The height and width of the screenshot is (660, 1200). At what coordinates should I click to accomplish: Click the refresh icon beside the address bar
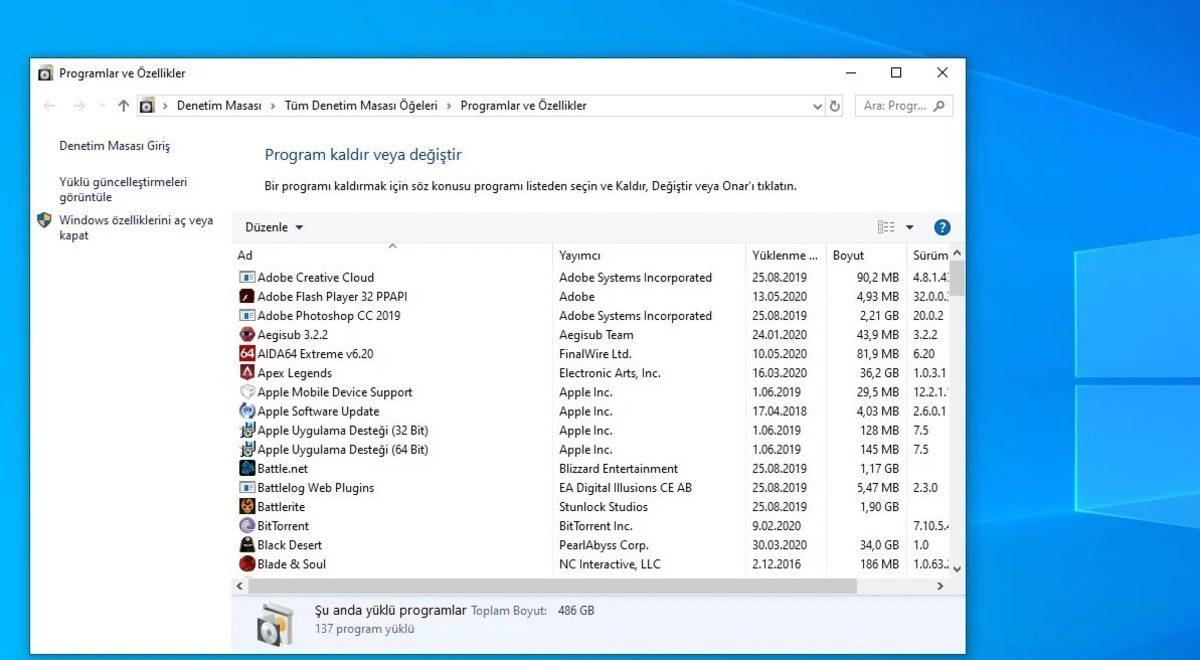coord(835,105)
